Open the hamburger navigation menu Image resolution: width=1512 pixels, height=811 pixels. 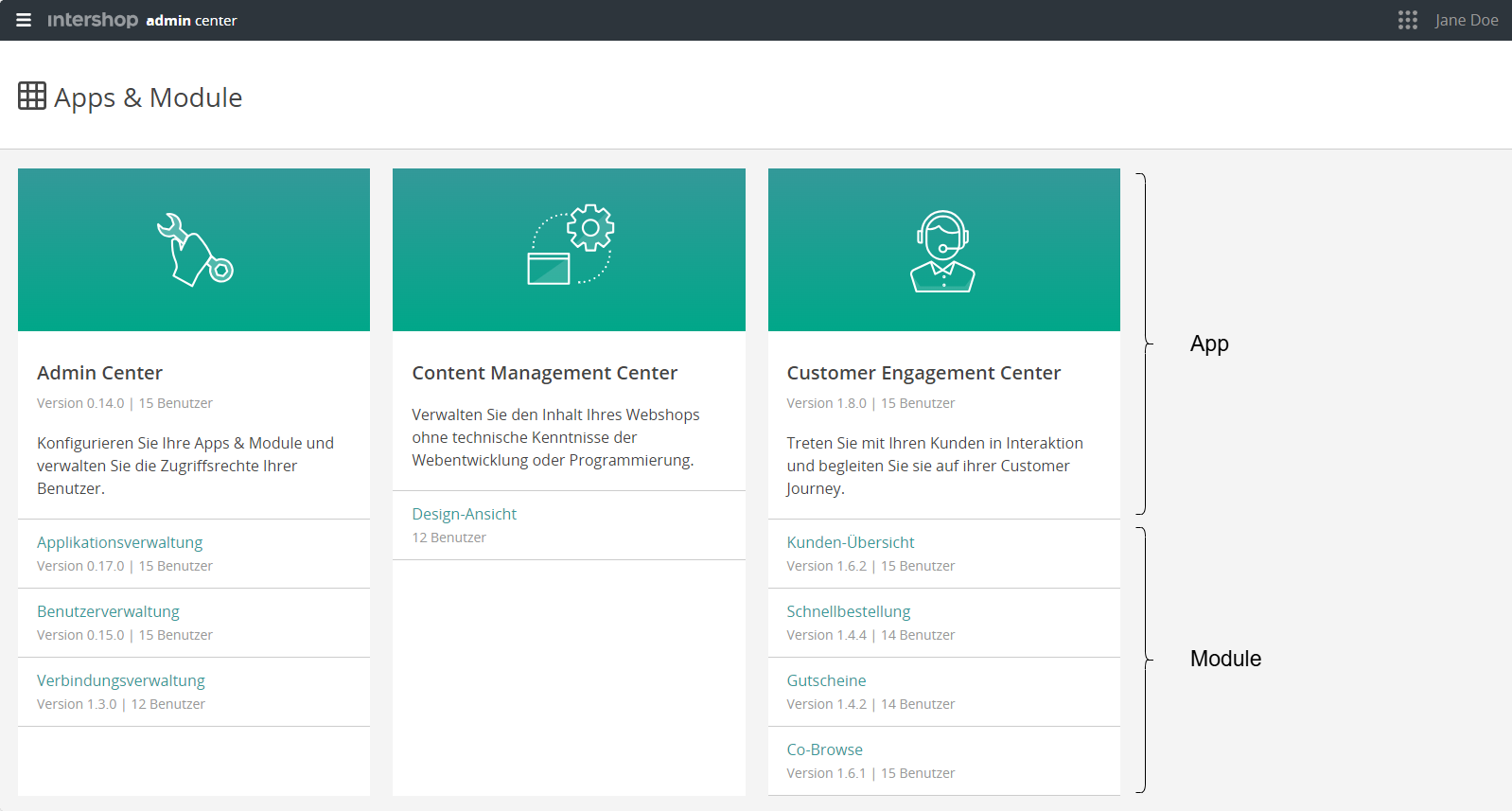point(24,20)
